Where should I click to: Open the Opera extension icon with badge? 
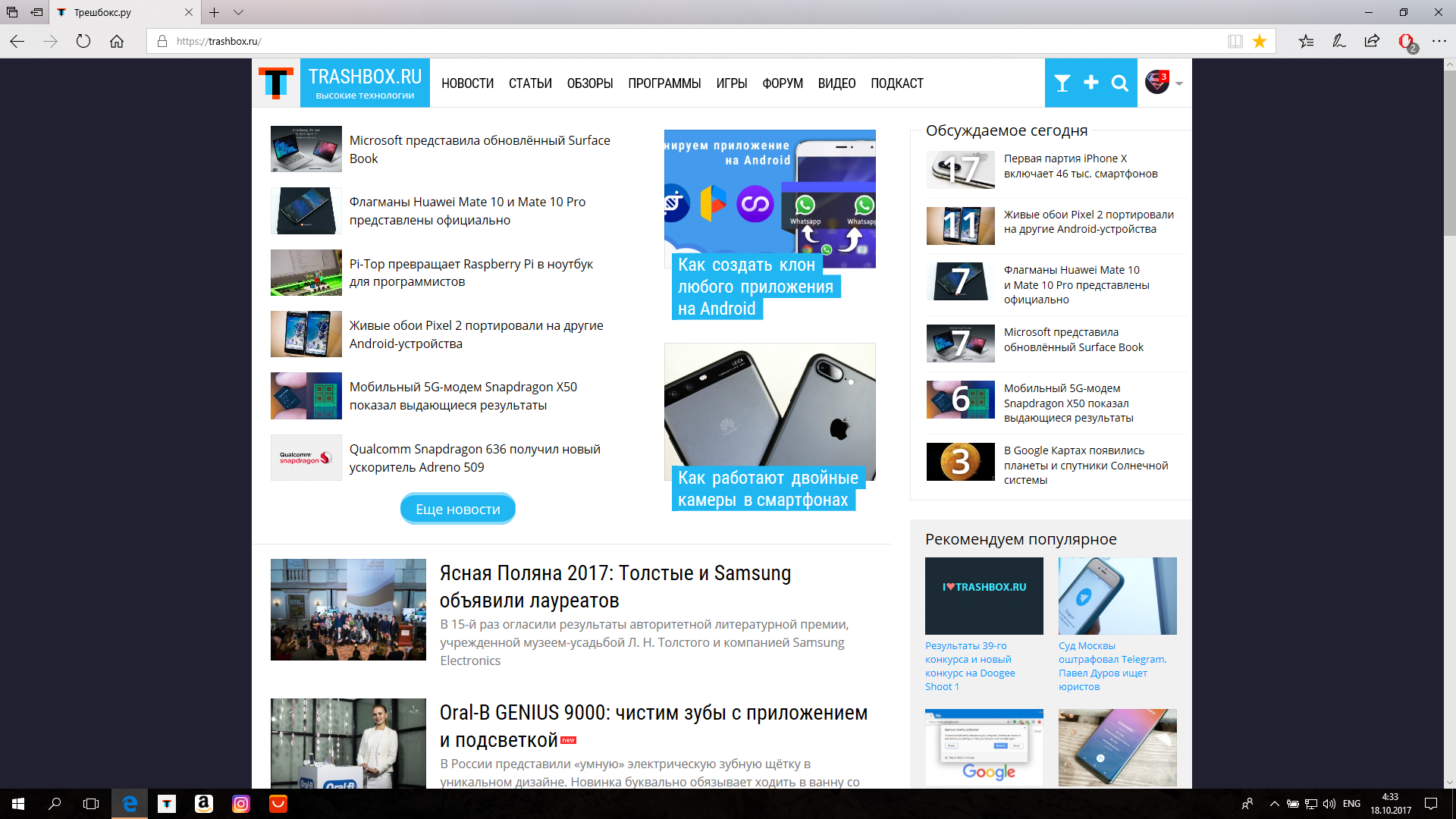pyautogui.click(x=1407, y=42)
